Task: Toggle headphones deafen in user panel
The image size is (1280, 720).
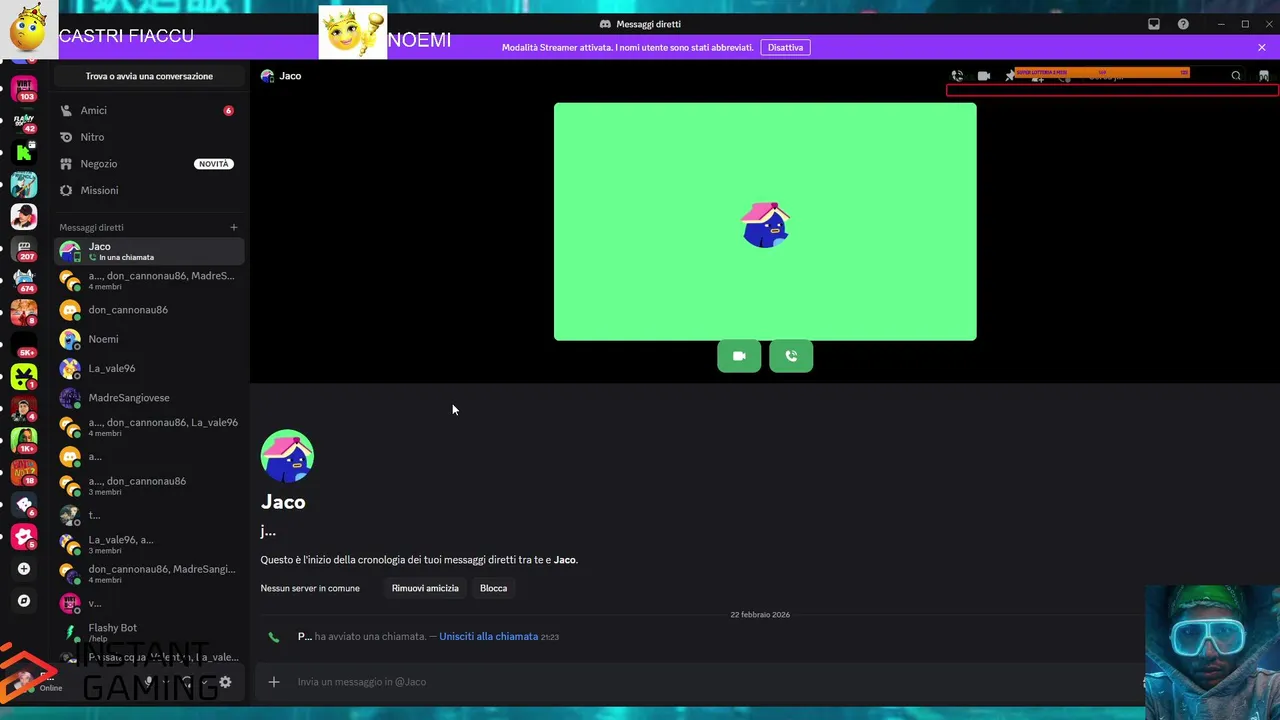Action: point(186,682)
